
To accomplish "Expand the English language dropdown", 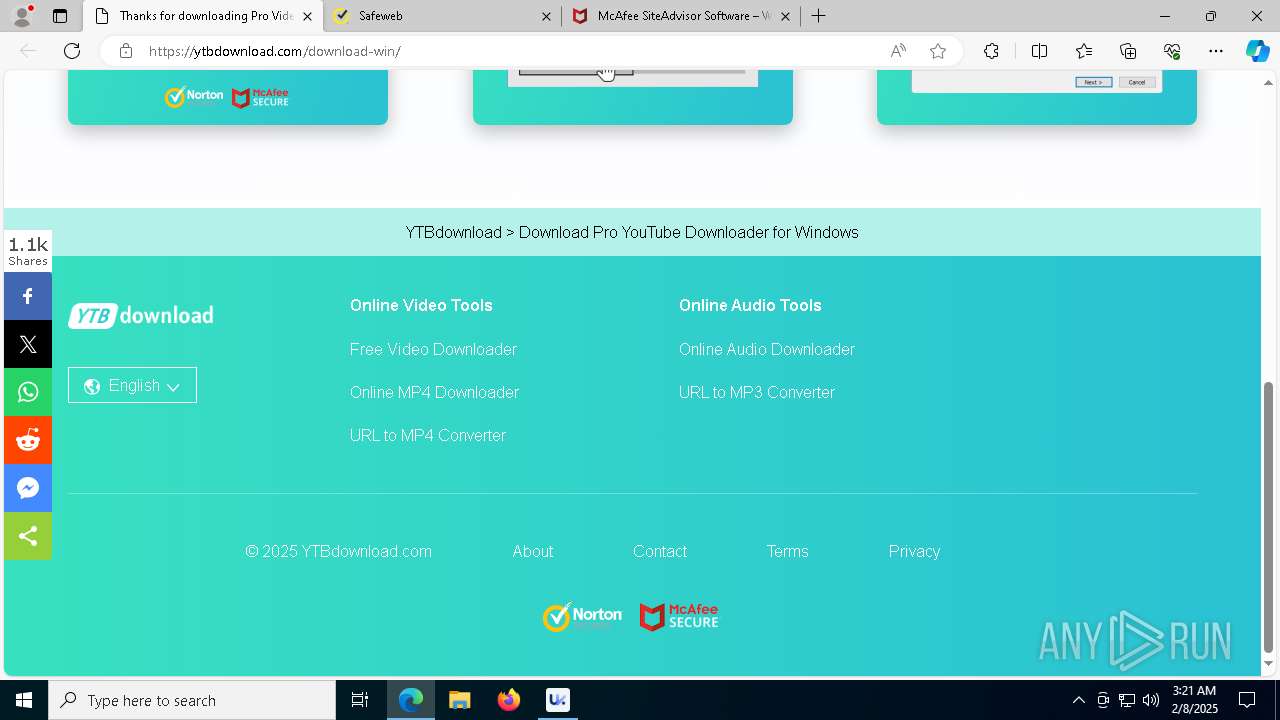I will (x=132, y=385).
